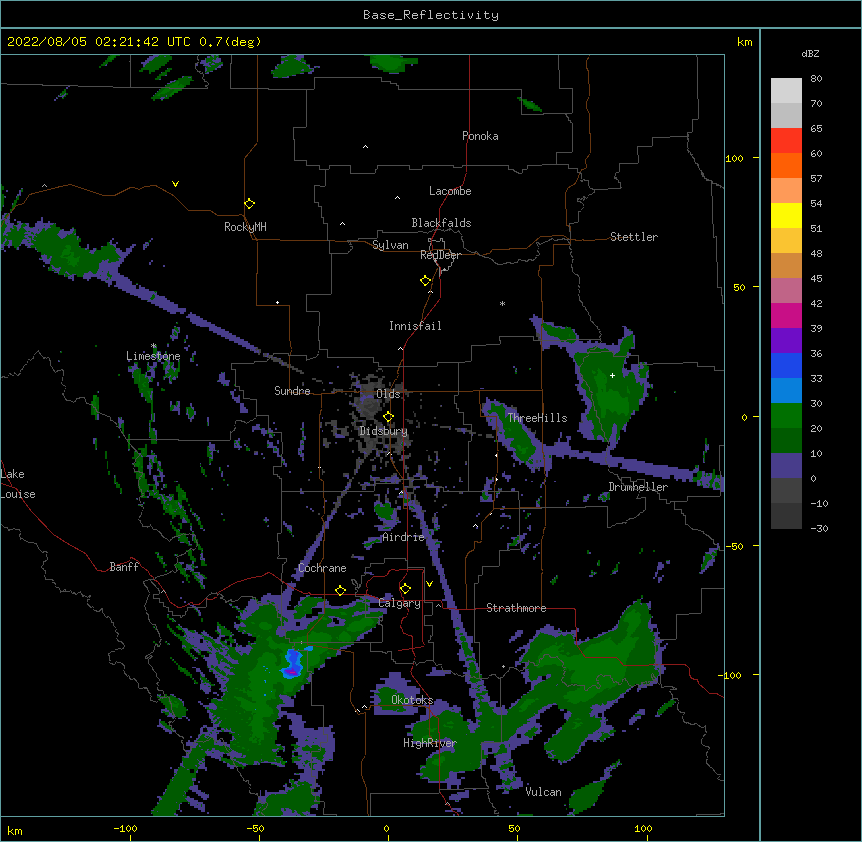Click the yellow diamond marker between Olds and Didsbury
This screenshot has height=842, width=862.
pos(388,417)
